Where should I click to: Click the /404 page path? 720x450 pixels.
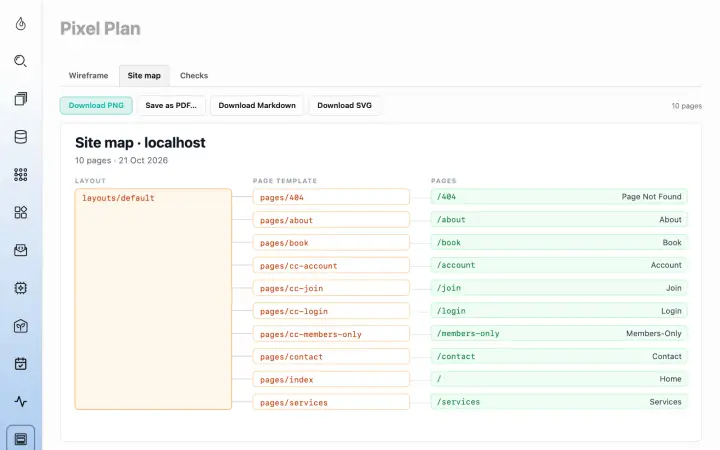click(x=446, y=197)
